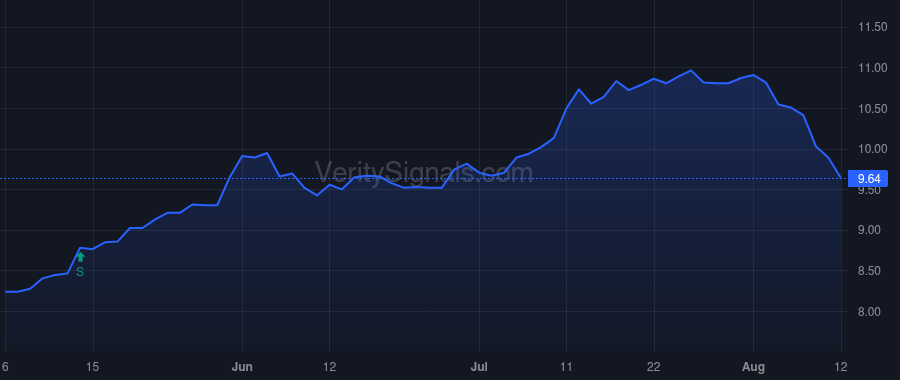Click the teal S letter under the arrow
Screen dimensions: 900x380
(x=80, y=272)
